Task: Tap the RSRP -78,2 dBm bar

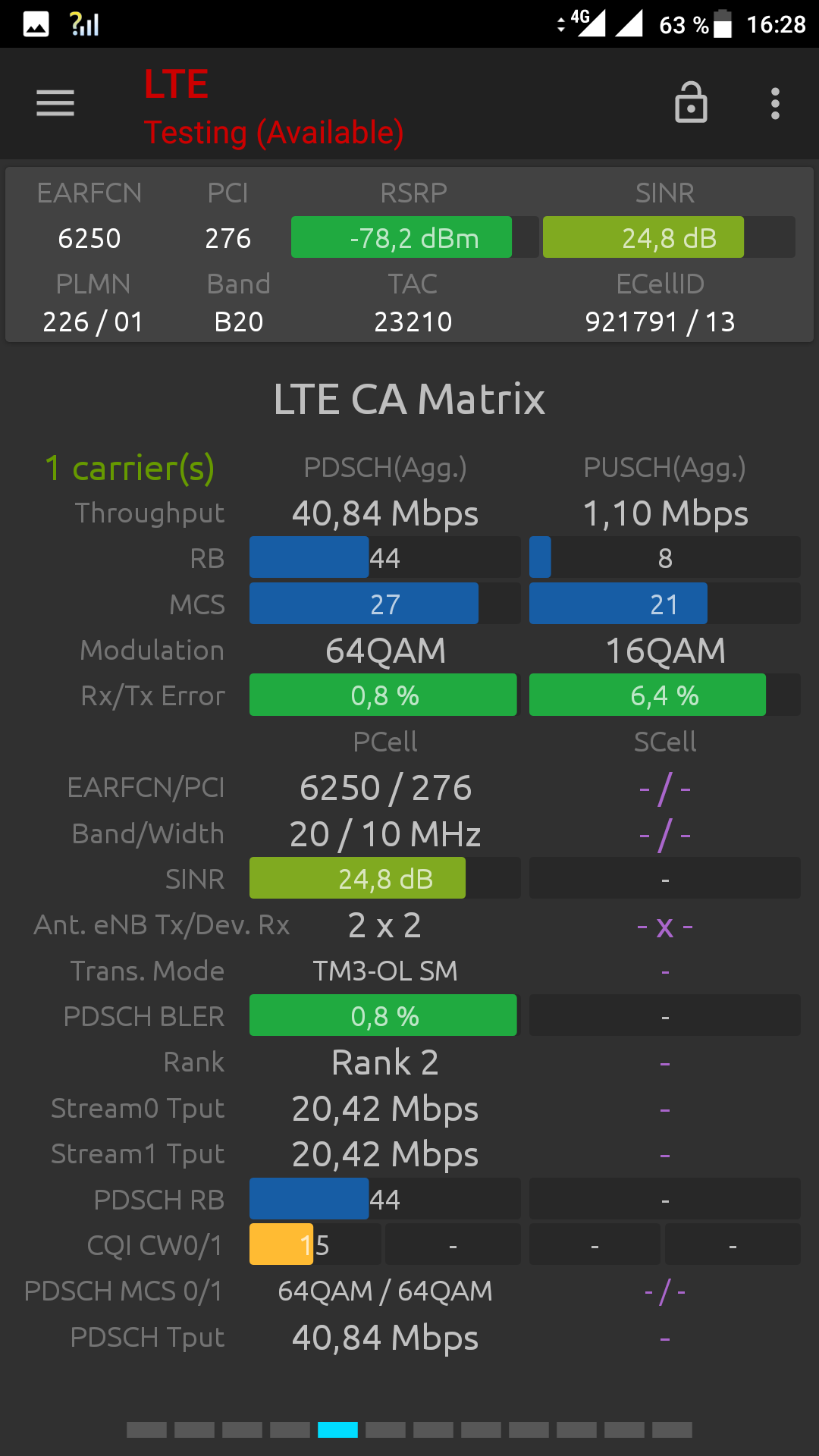Action: tap(415, 237)
